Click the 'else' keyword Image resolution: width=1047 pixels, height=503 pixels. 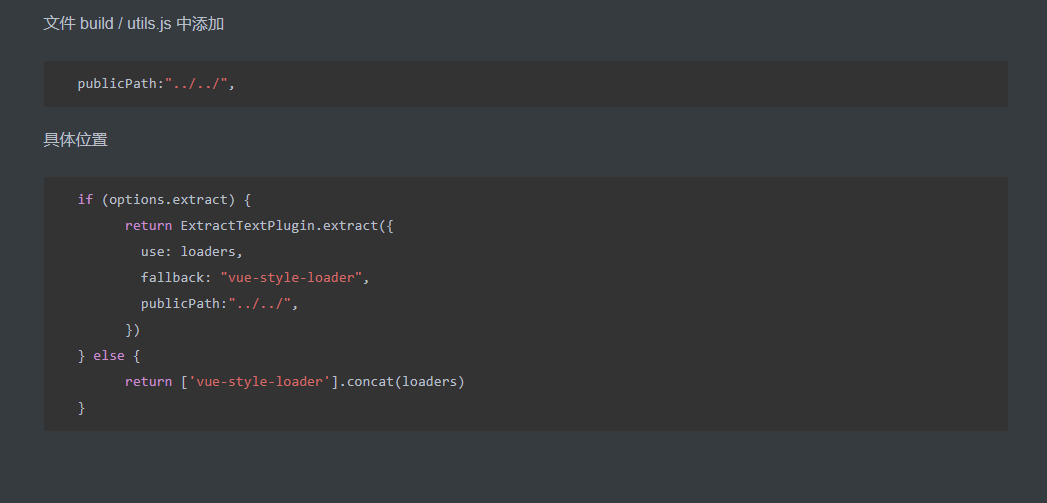109,356
